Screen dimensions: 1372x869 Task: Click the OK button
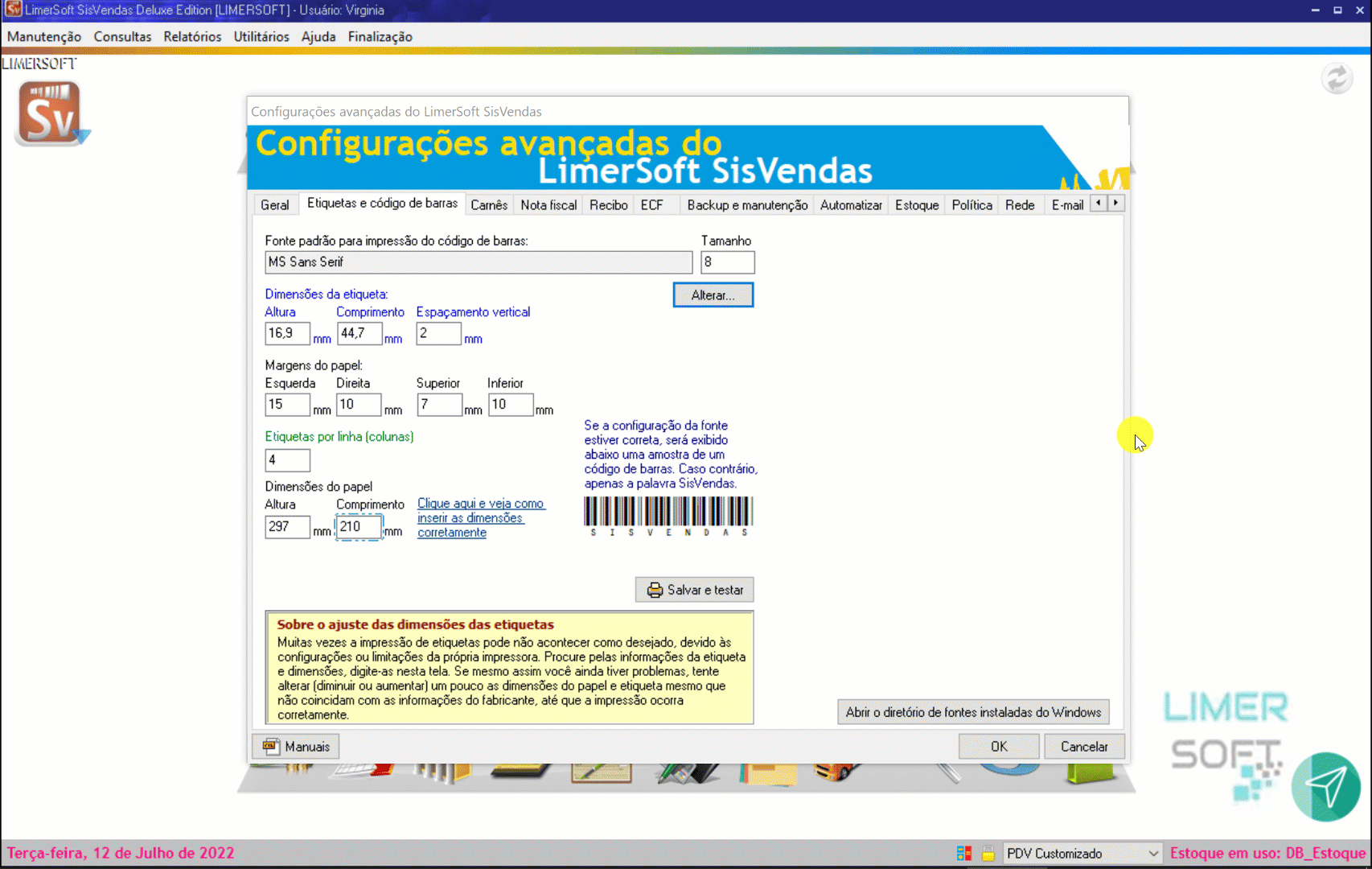coord(999,747)
